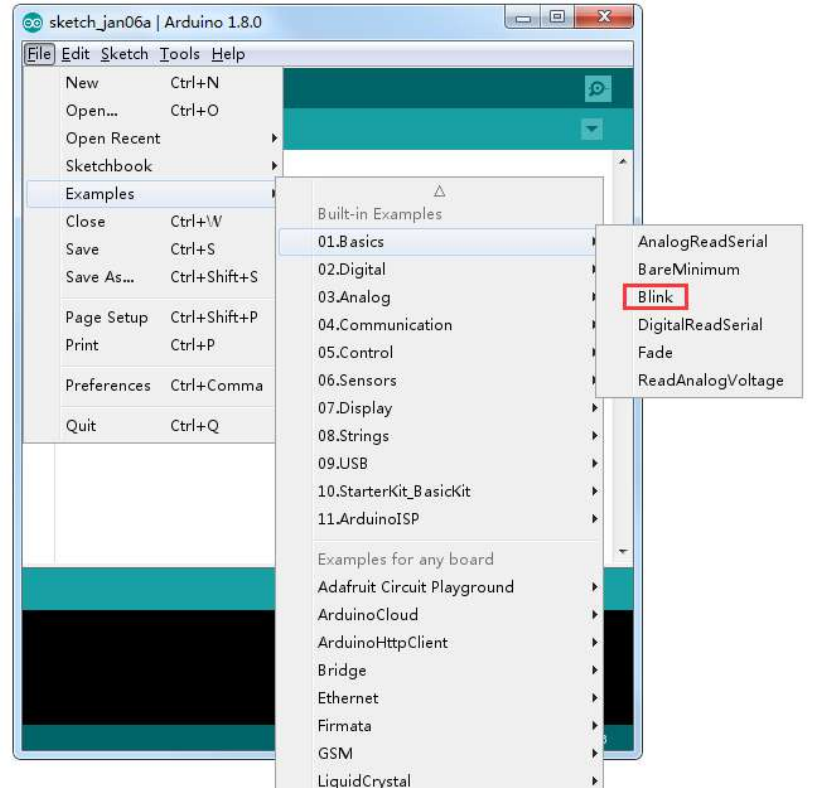Select Close in the File menu
This screenshot has width=826, height=788.
(151, 222)
